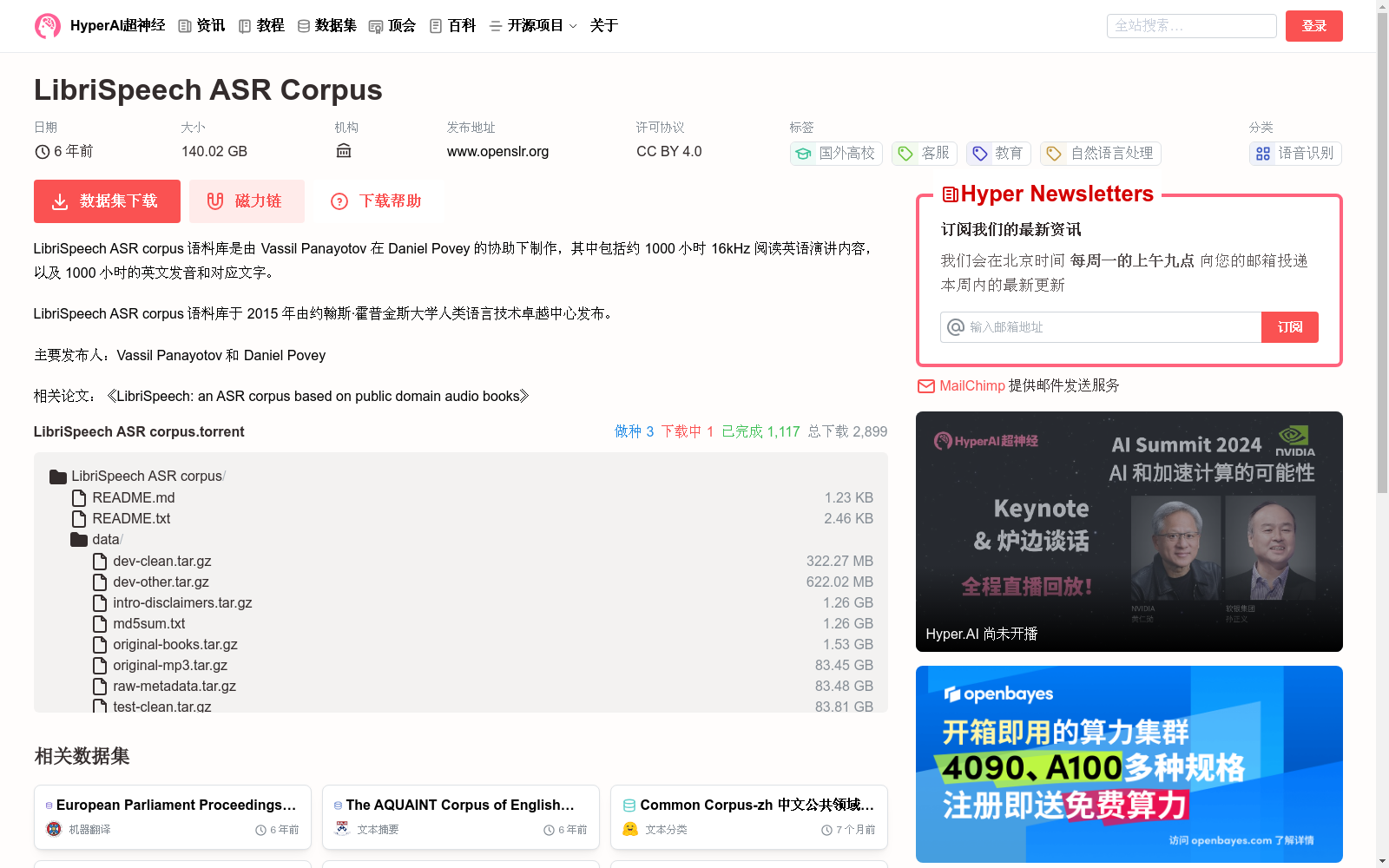The height and width of the screenshot is (868, 1389).
Task: Focus the 全站搜索 search field
Action: point(1191,26)
